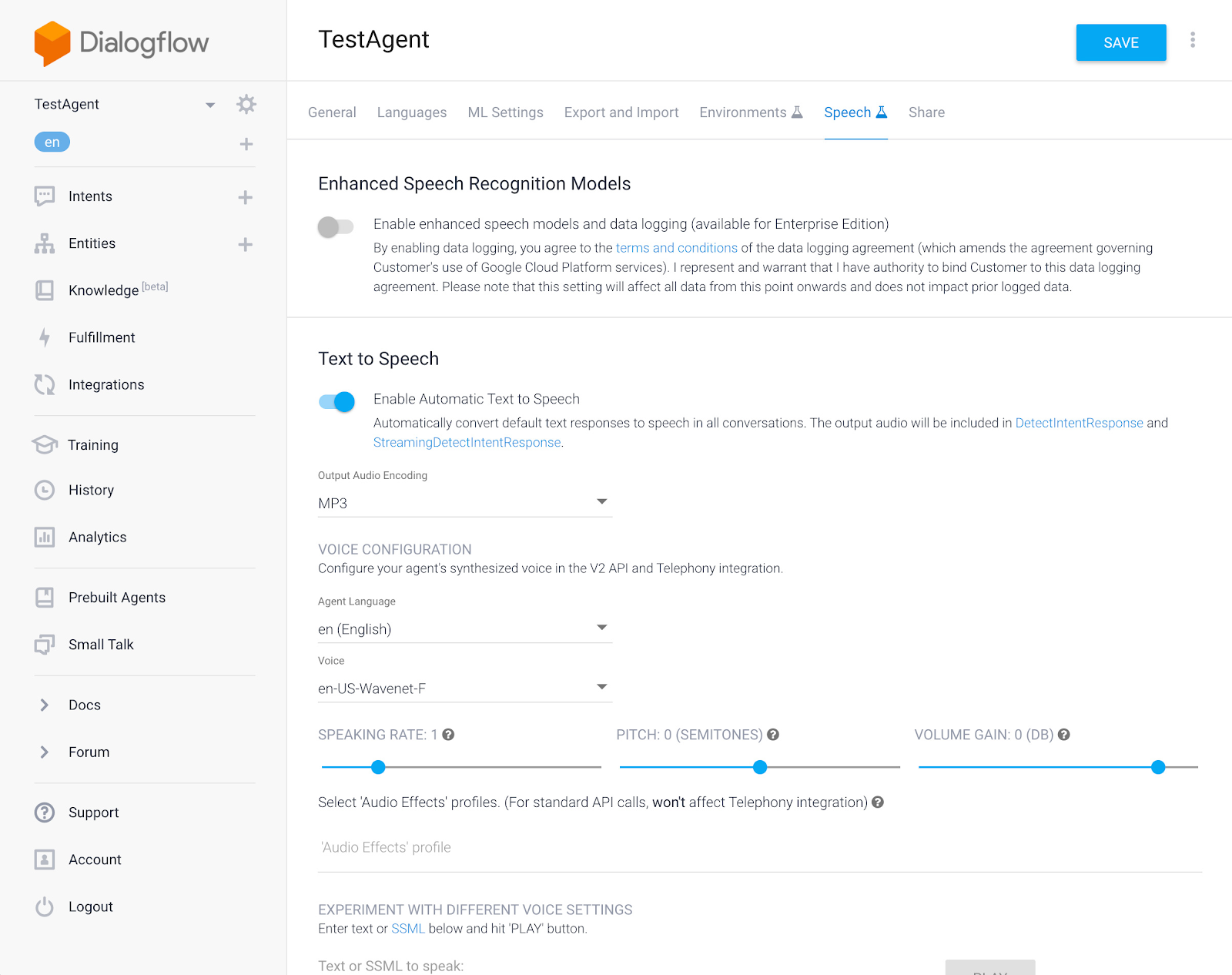Disable Automatic Text to Speech switch
The image size is (1232, 975).
336,401
